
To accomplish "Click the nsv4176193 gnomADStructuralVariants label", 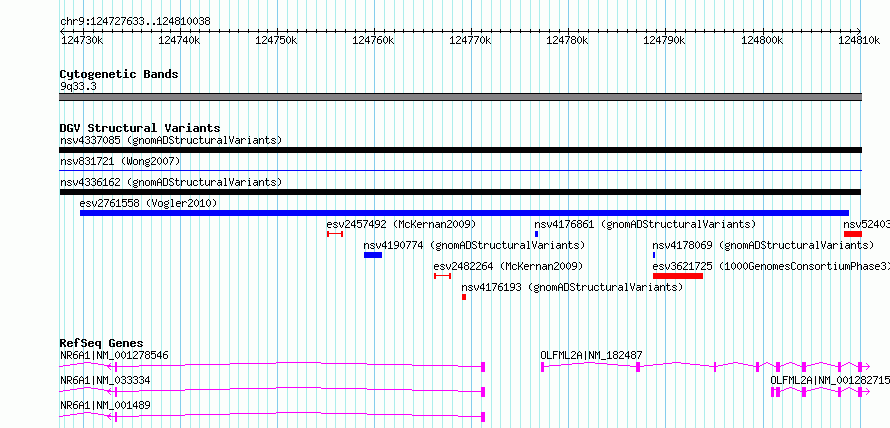I will [x=572, y=287].
